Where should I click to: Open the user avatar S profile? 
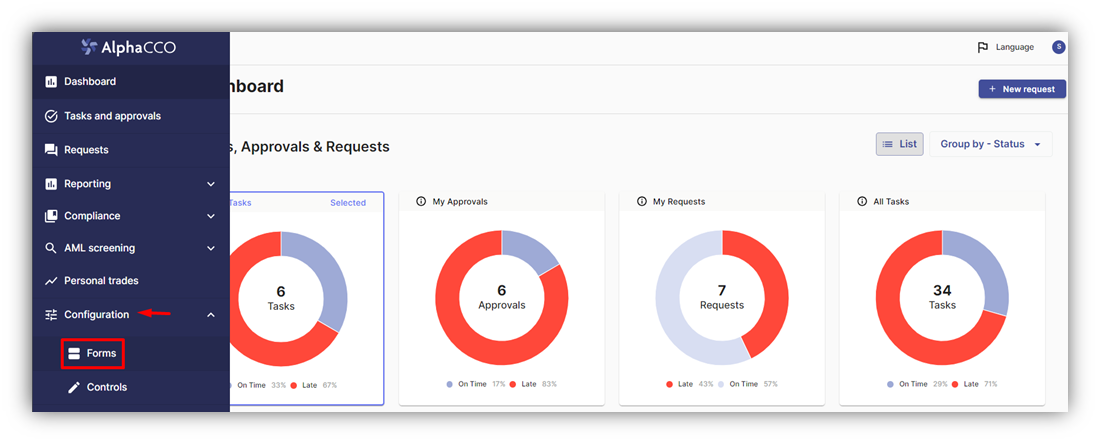[1059, 47]
